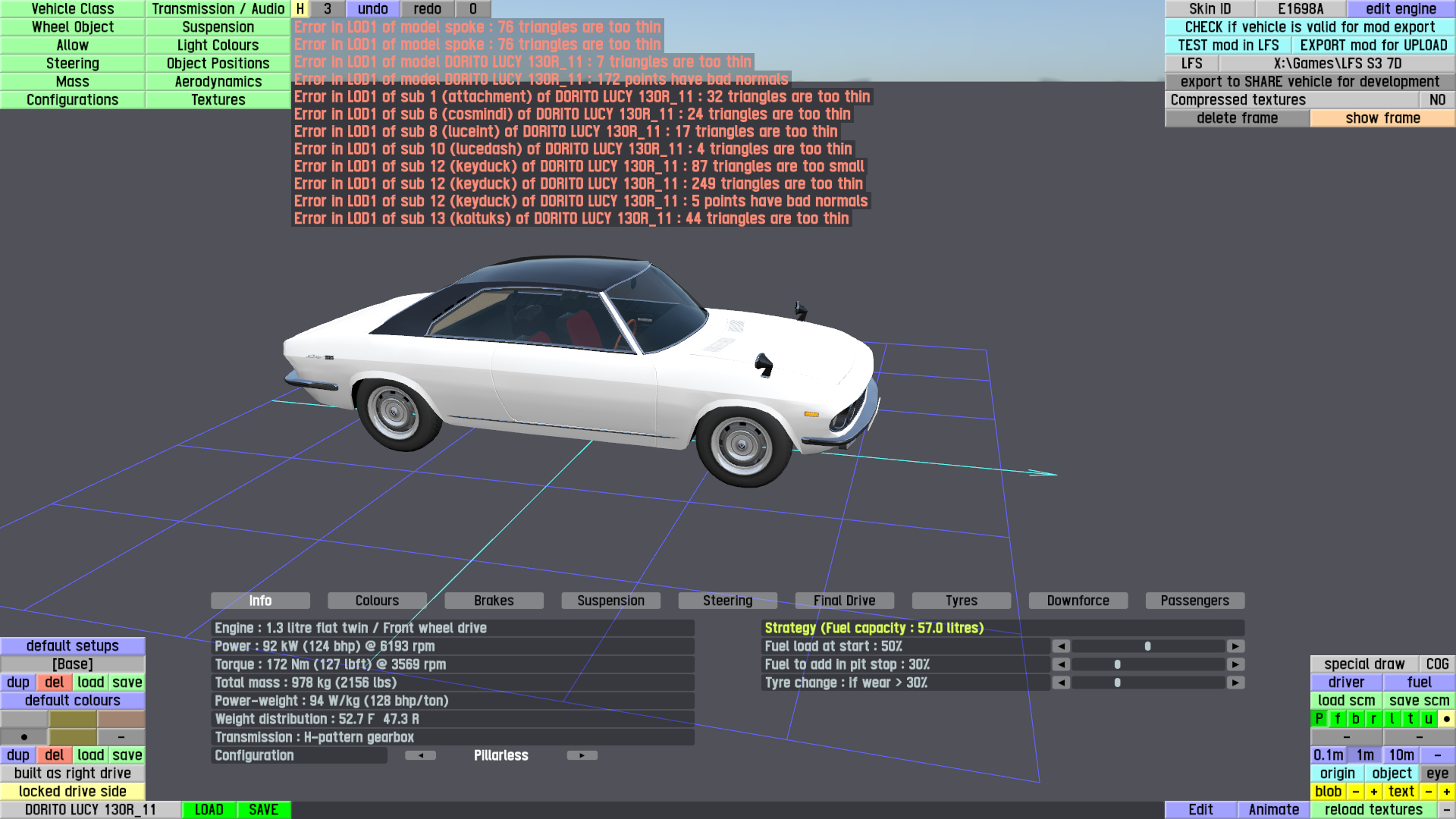Click the left arrow of Fuel load at start
1456x819 pixels.
(1061, 646)
